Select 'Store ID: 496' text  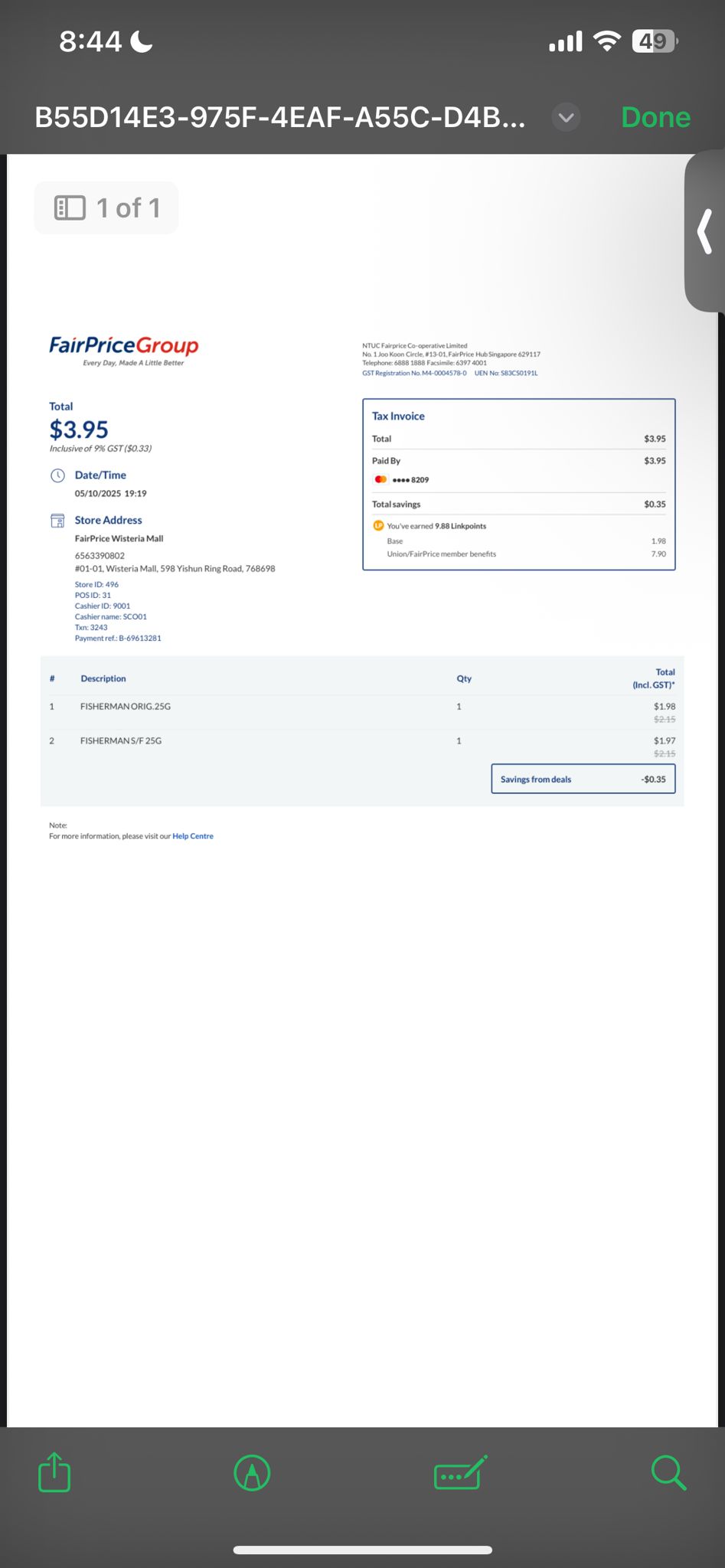click(96, 584)
